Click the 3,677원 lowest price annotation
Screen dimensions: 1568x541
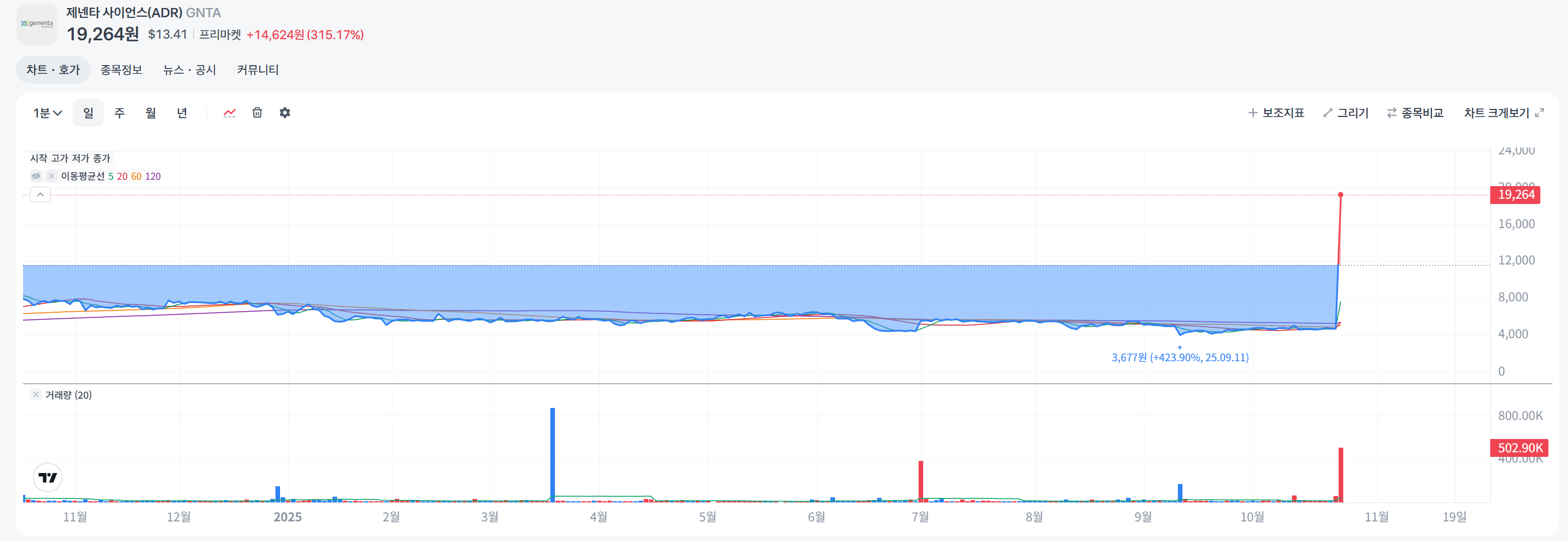tap(1180, 358)
